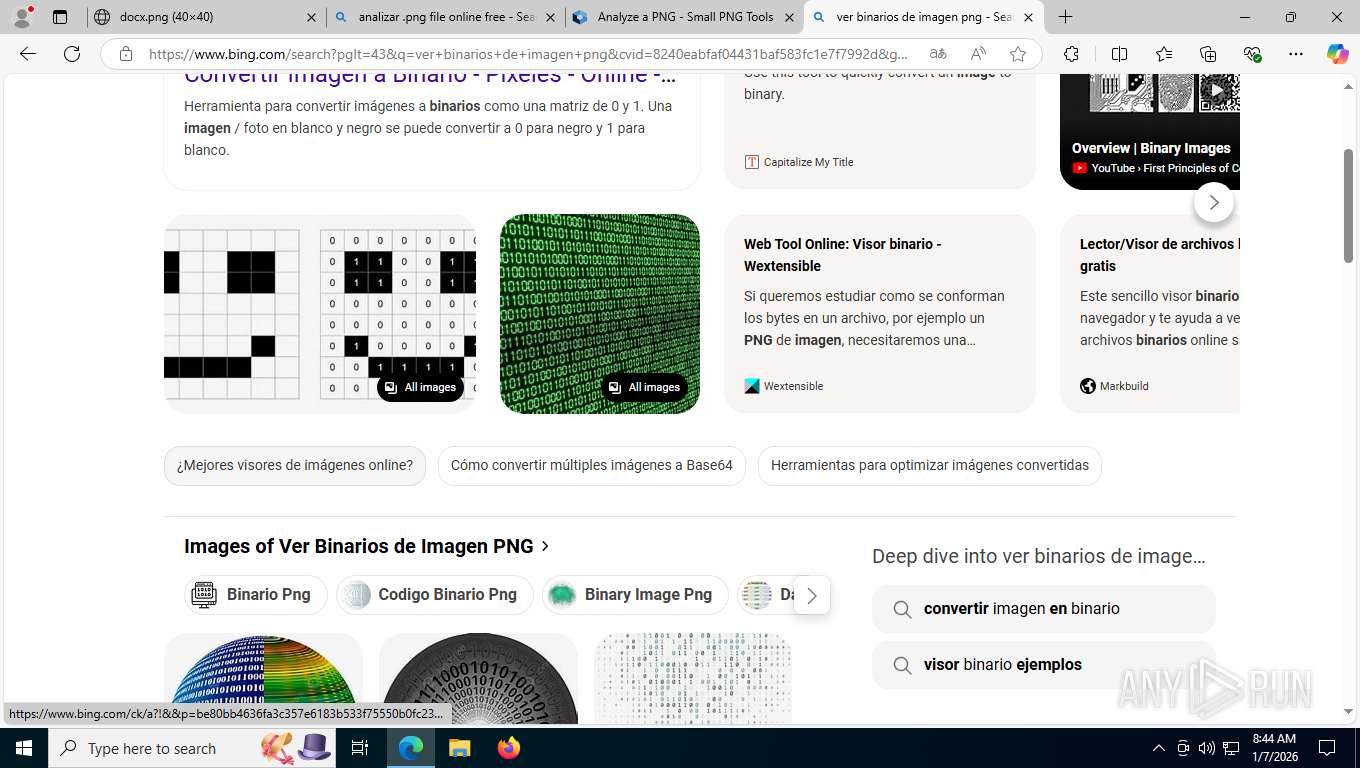
Task: Open the profile avatar icon
Action: pos(22,17)
